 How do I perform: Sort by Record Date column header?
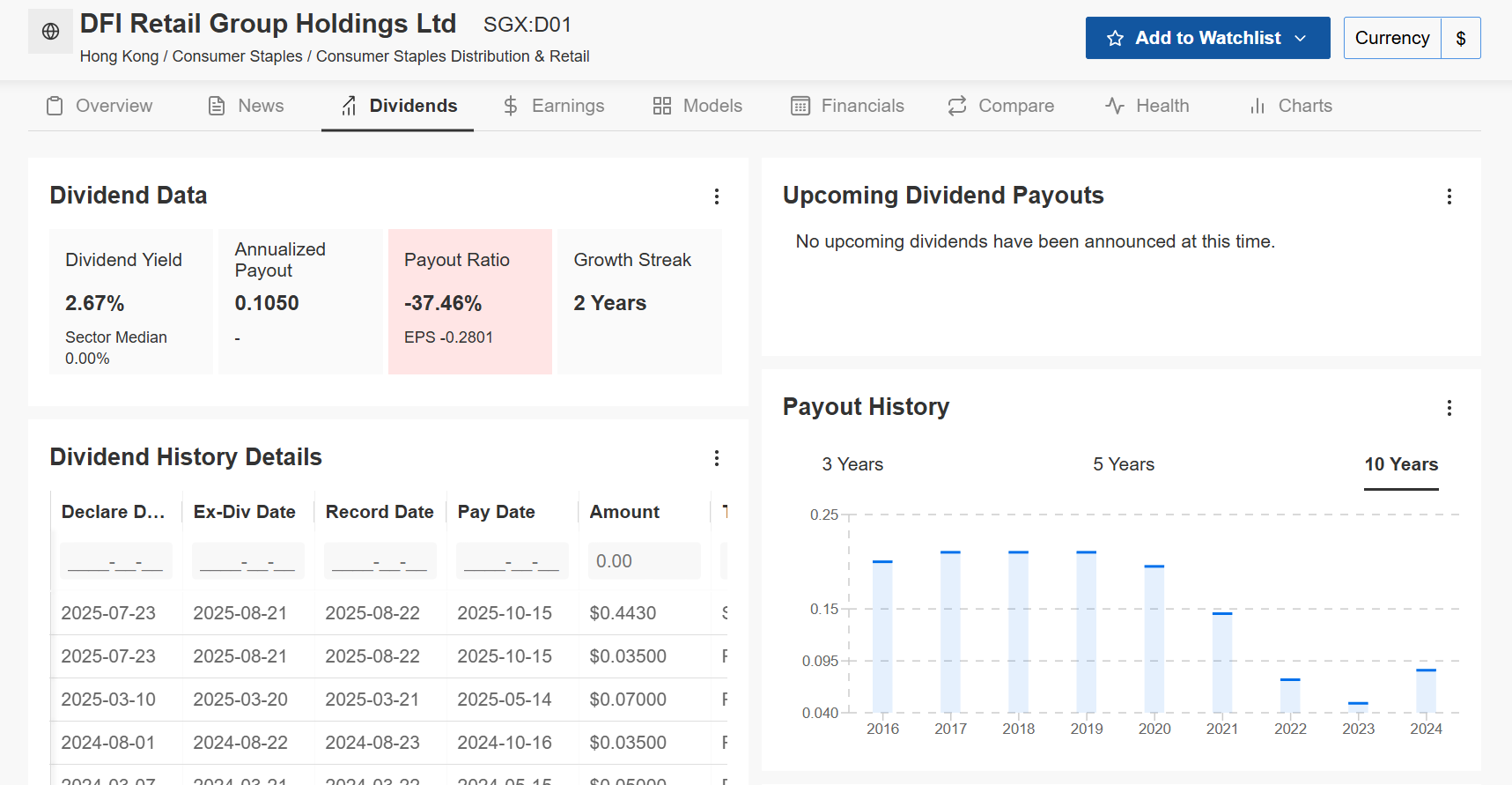click(380, 512)
